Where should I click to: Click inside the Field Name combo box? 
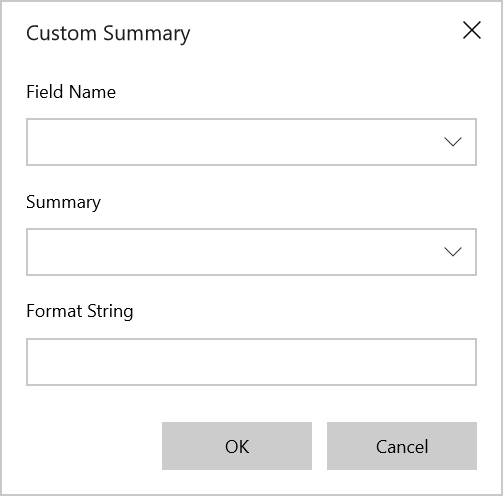(x=251, y=142)
